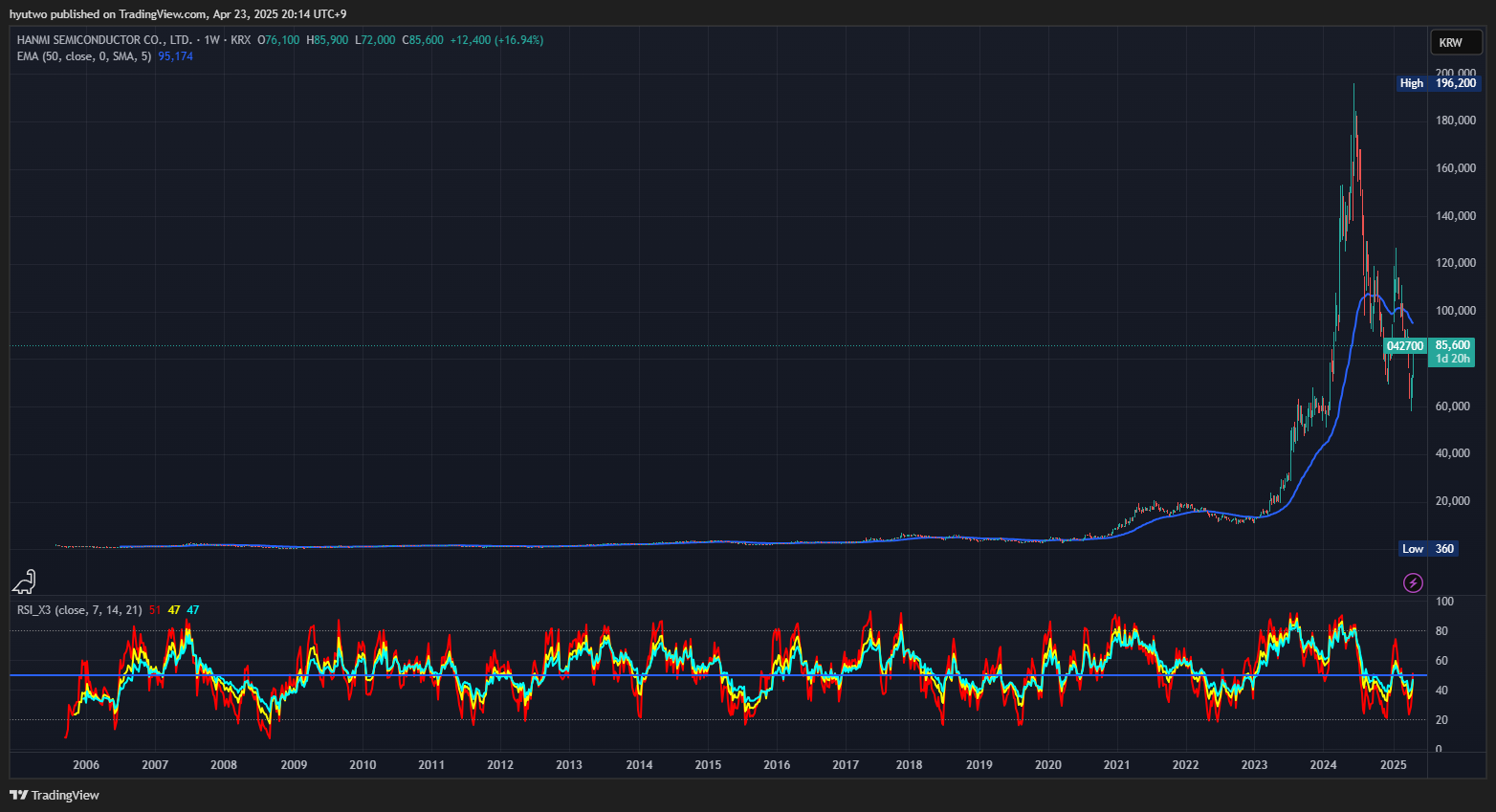Click the high value H85,900
1496x812 pixels.
[x=327, y=40]
